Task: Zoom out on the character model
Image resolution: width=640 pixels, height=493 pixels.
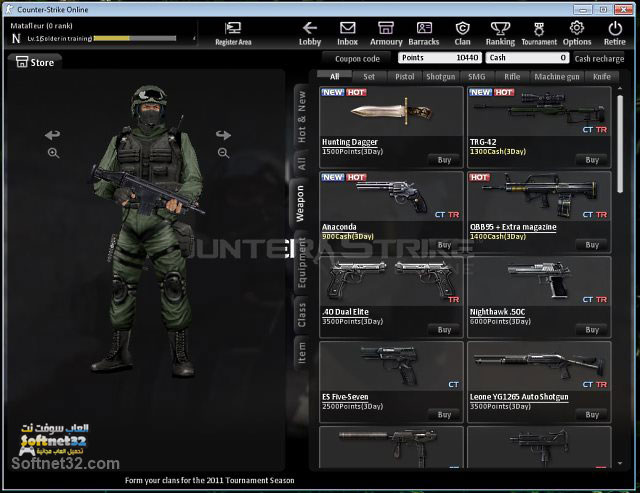Action: (223, 153)
